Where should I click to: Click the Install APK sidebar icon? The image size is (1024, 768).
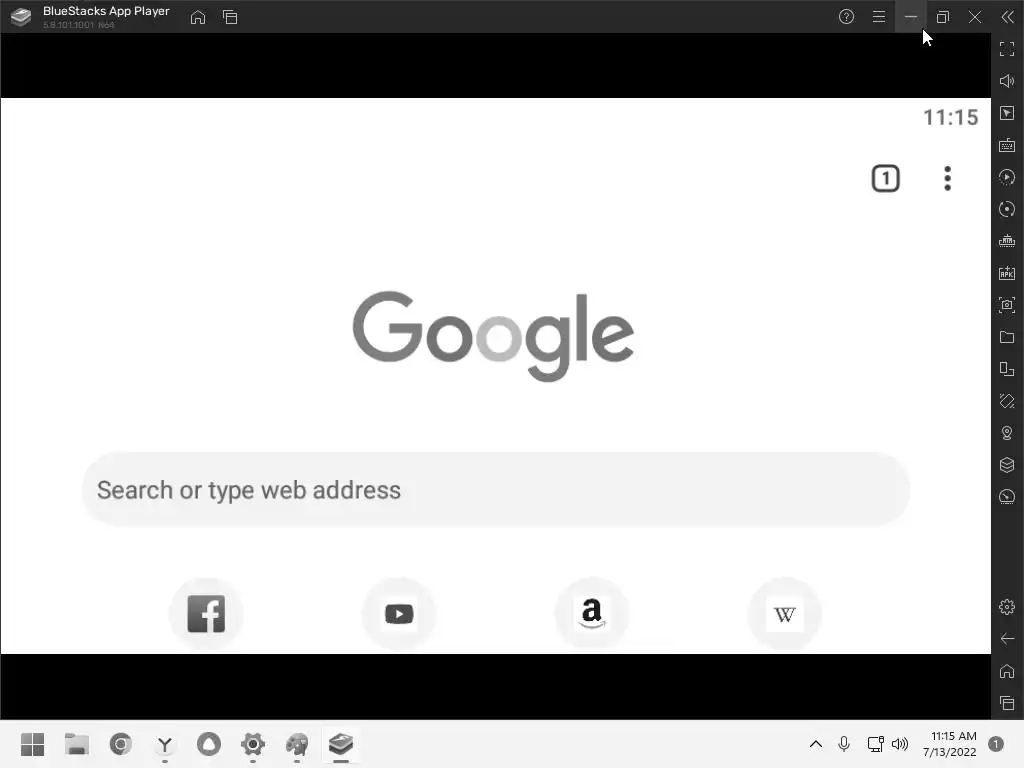1007,273
